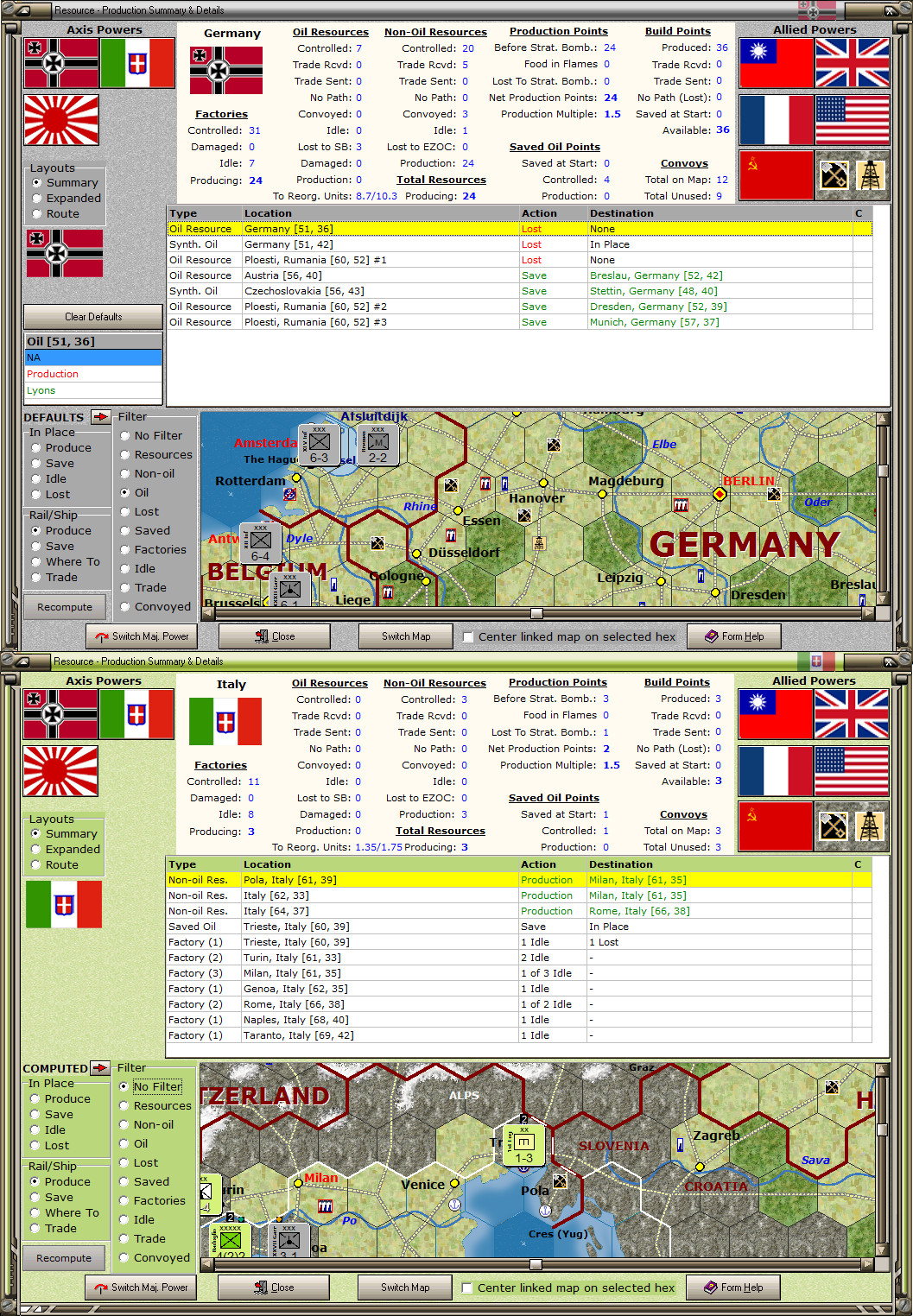The height and width of the screenshot is (1316, 913).
Task: Open Form Help in Italy window
Action: [733, 1288]
